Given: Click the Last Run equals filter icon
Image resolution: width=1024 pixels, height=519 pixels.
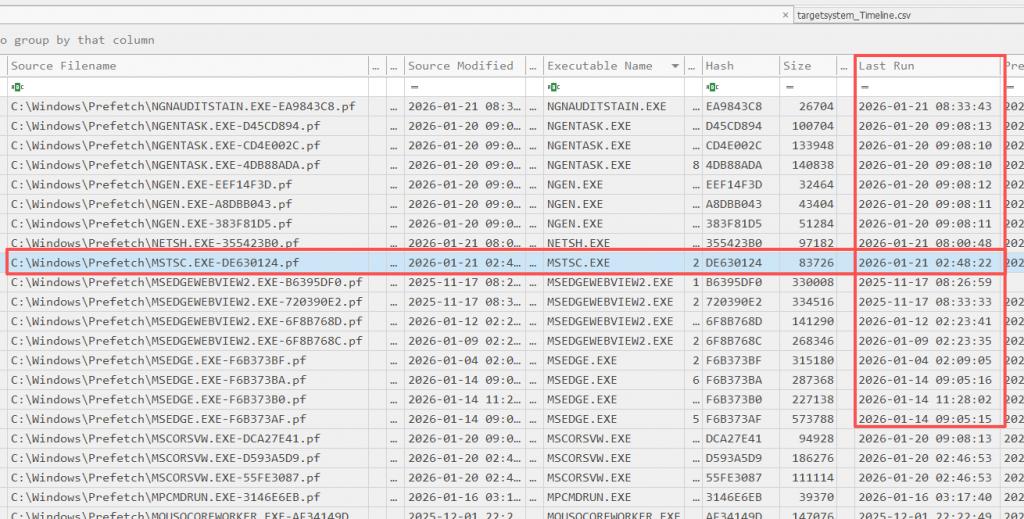Looking at the screenshot, I should point(865,87).
